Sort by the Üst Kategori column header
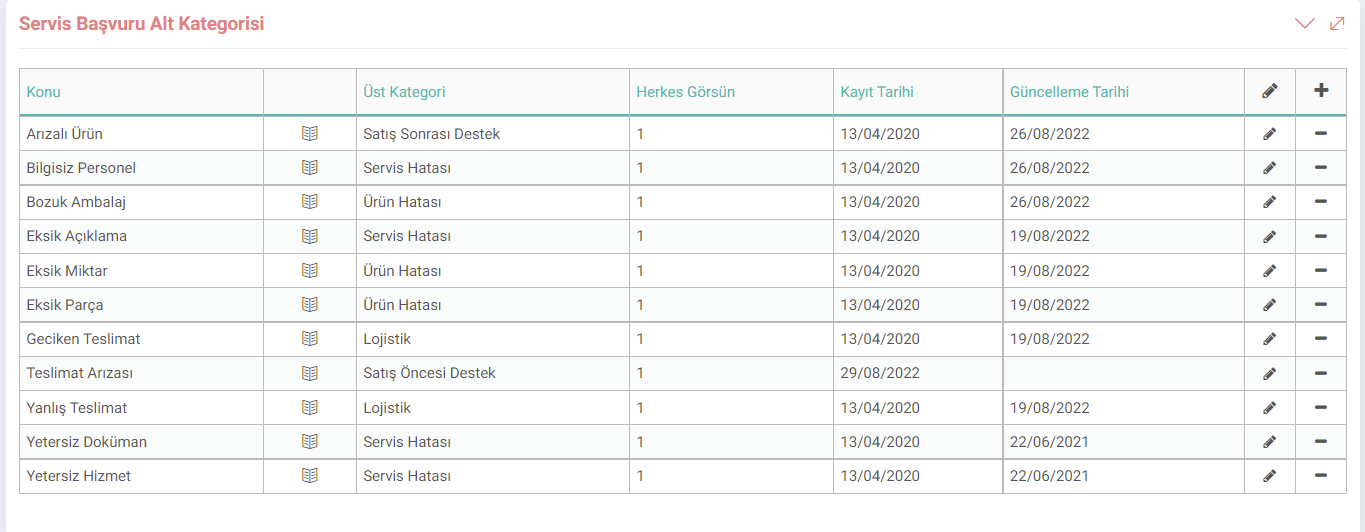Image resolution: width=1365 pixels, height=532 pixels. coord(404,92)
